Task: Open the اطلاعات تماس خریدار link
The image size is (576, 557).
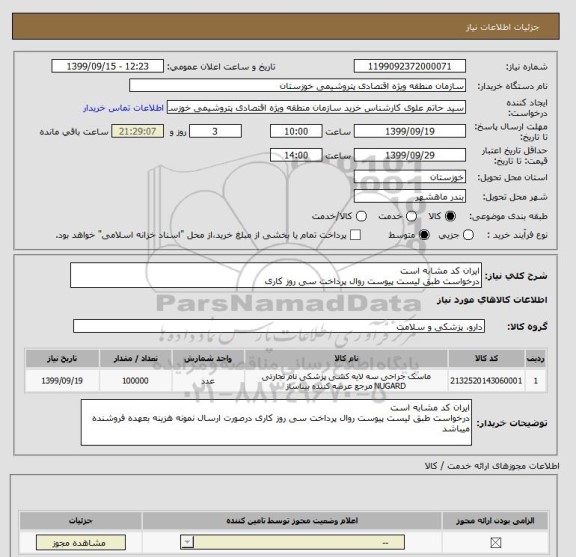Action: pos(123,108)
